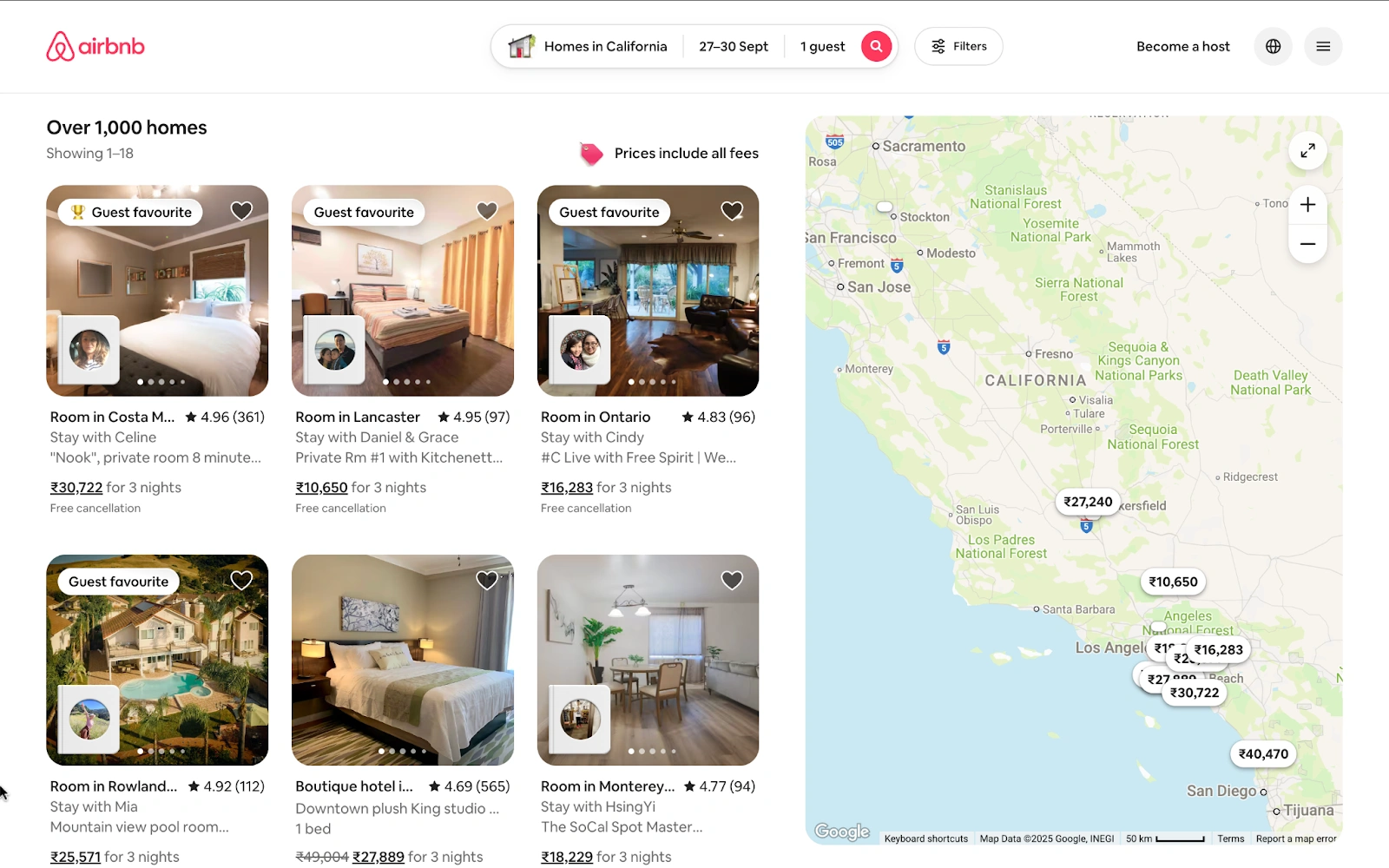Expand the map to full screen
The image size is (1389, 868).
point(1307,150)
